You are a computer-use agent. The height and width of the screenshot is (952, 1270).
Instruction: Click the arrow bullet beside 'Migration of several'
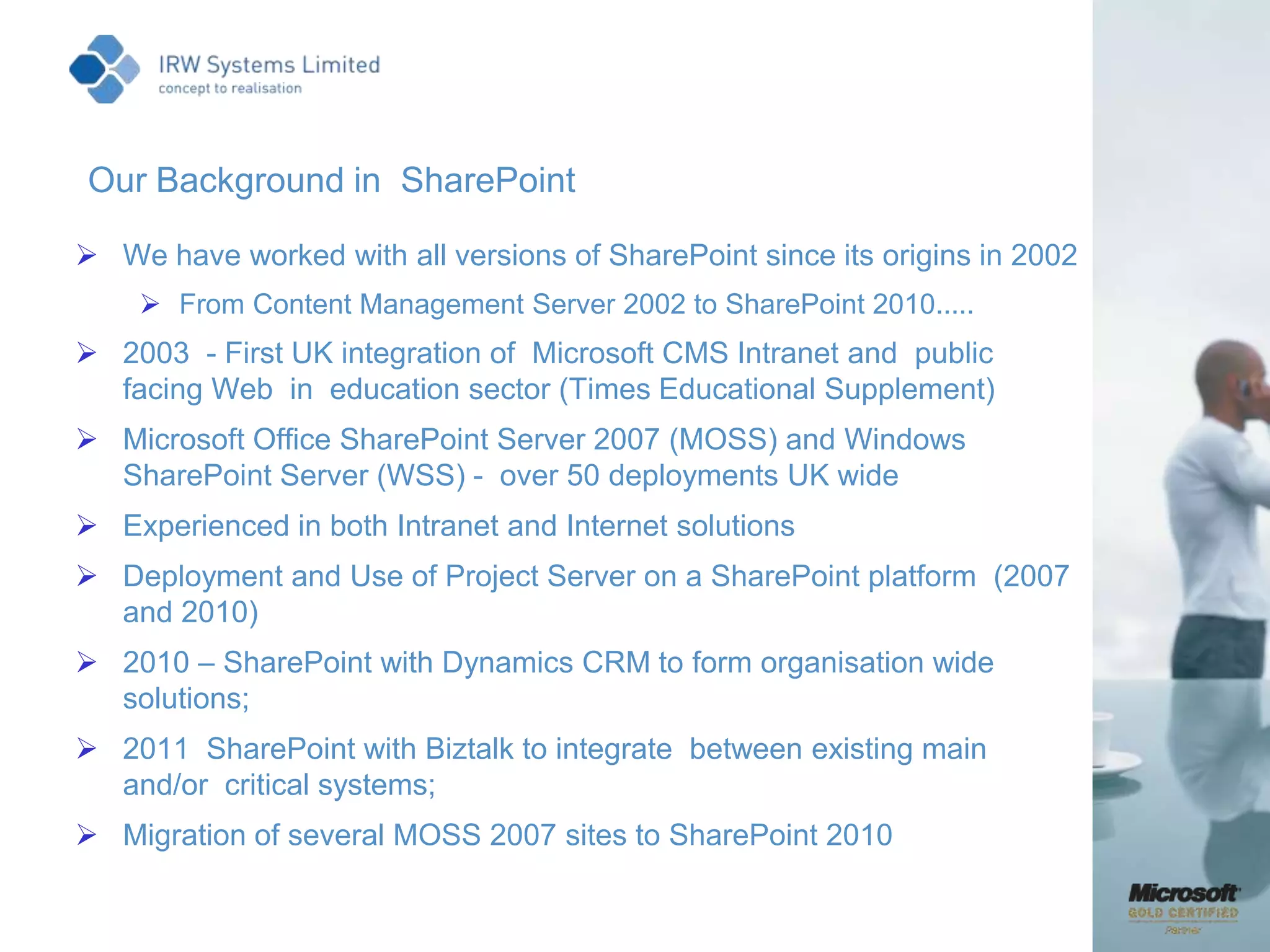(87, 835)
